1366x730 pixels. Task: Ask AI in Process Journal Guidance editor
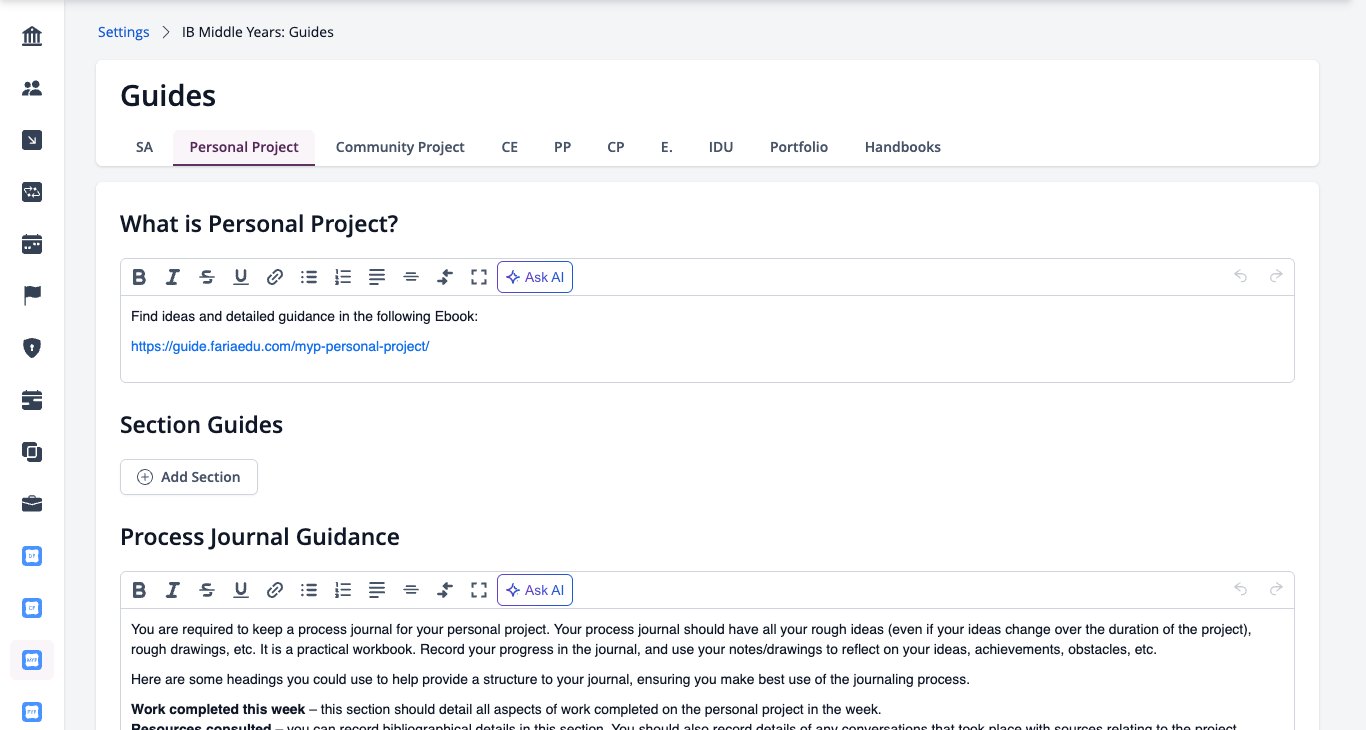(535, 590)
